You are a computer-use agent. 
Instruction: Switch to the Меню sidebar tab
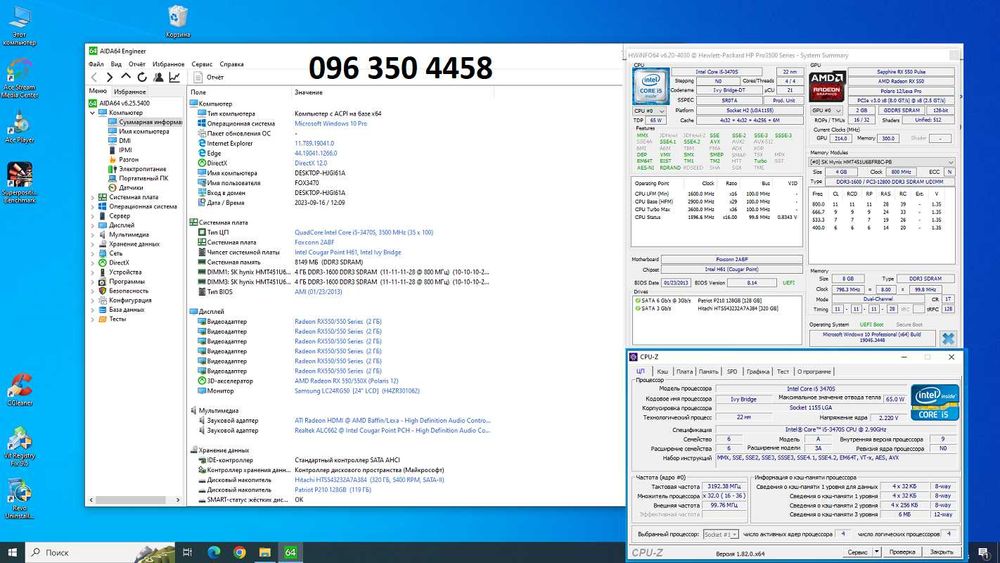[98, 91]
